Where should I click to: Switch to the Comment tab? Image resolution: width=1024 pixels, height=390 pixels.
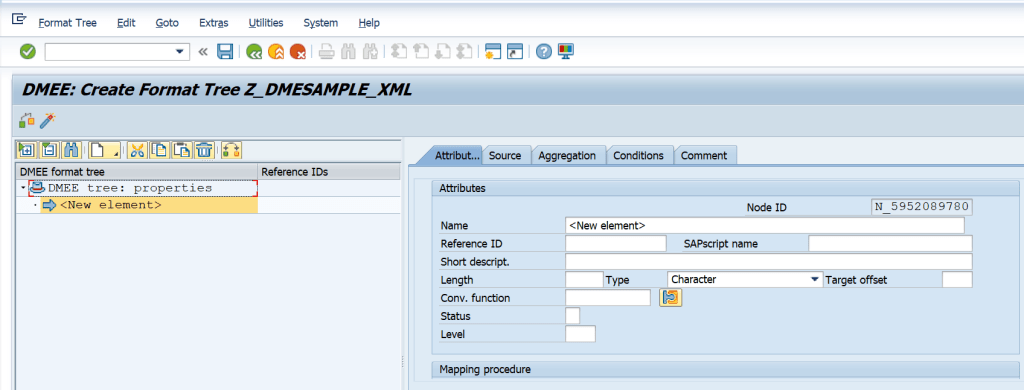704,155
